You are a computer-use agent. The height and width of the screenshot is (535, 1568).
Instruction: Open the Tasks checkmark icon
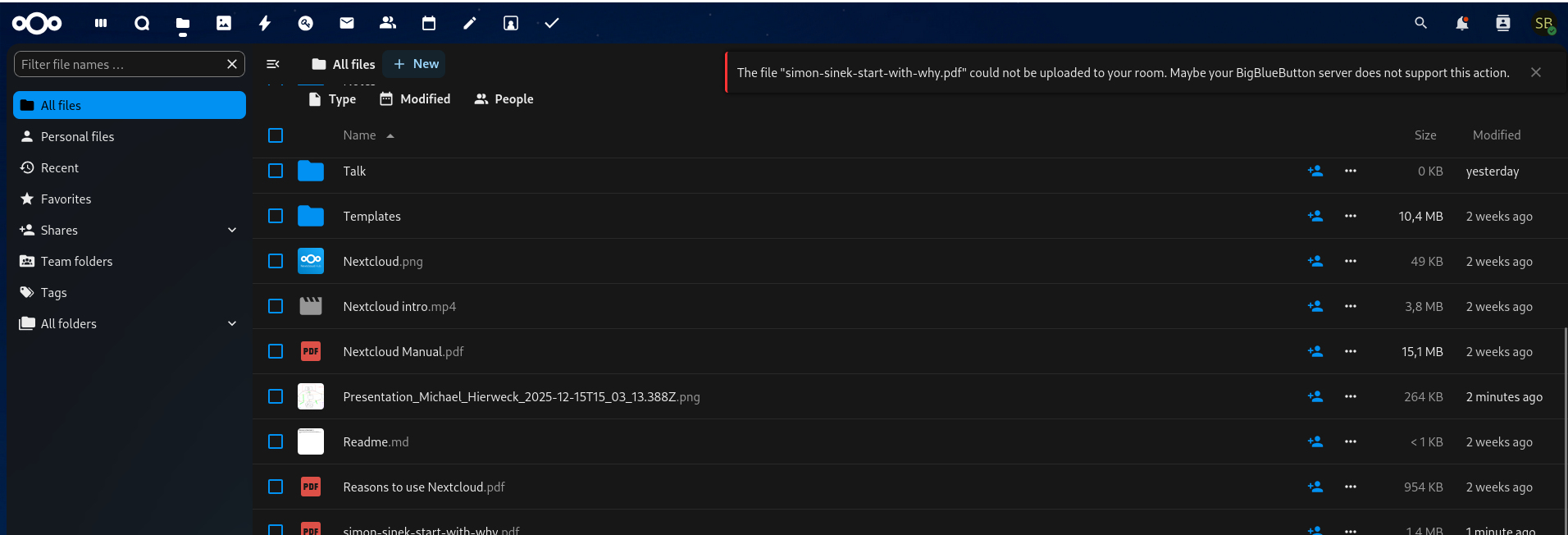(x=552, y=23)
